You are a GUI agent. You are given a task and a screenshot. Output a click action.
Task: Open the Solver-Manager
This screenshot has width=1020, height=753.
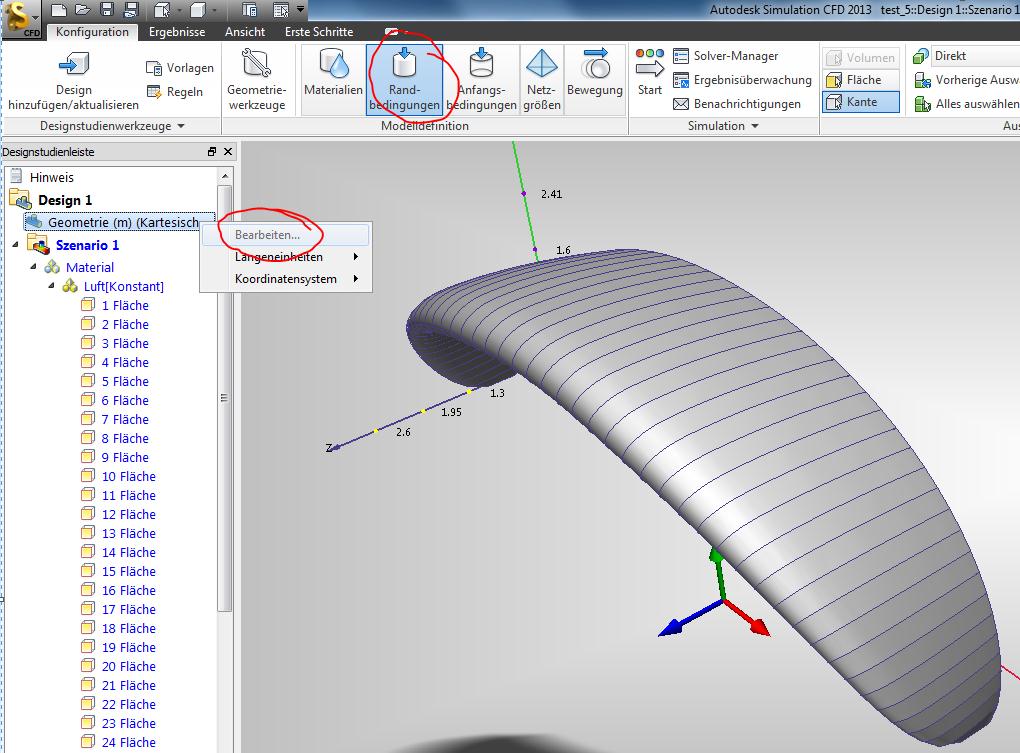(x=725, y=56)
